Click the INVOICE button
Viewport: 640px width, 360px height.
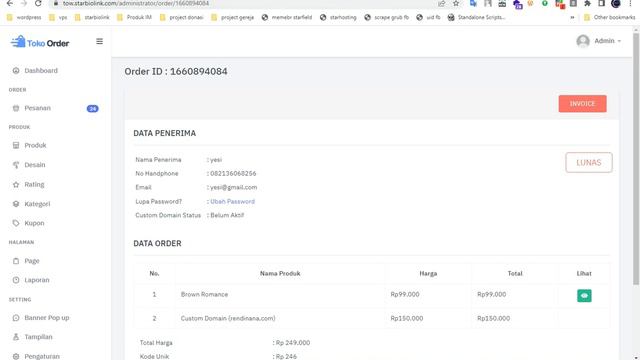point(582,104)
